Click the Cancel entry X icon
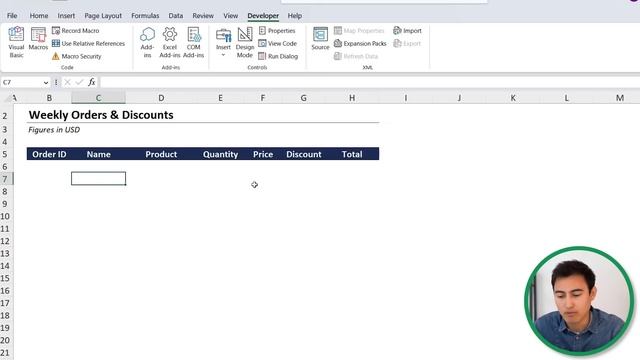Viewport: 640px width, 360px height. tap(67, 82)
